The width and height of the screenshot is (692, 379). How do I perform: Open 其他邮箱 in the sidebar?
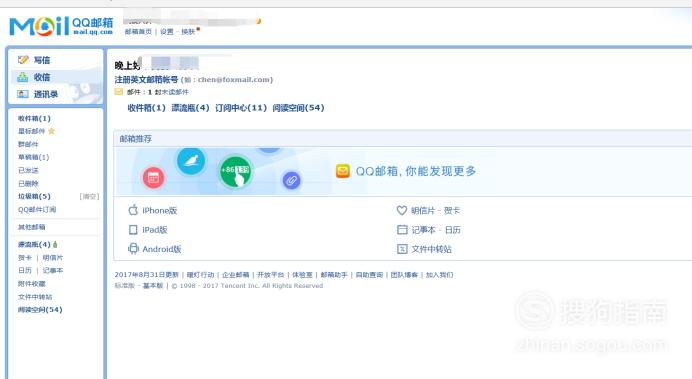pyautogui.click(x=31, y=227)
